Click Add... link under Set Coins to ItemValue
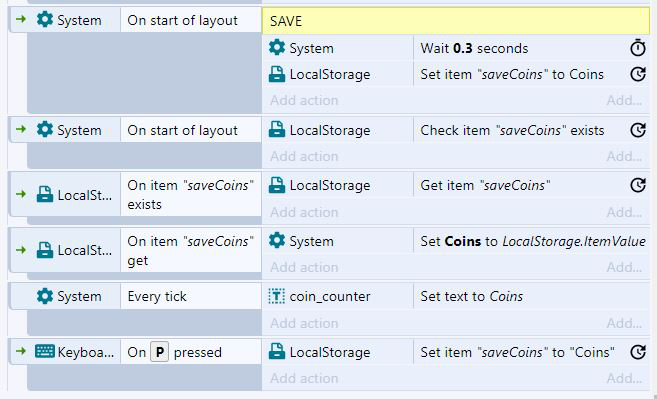This screenshot has width=657, height=399. click(624, 267)
